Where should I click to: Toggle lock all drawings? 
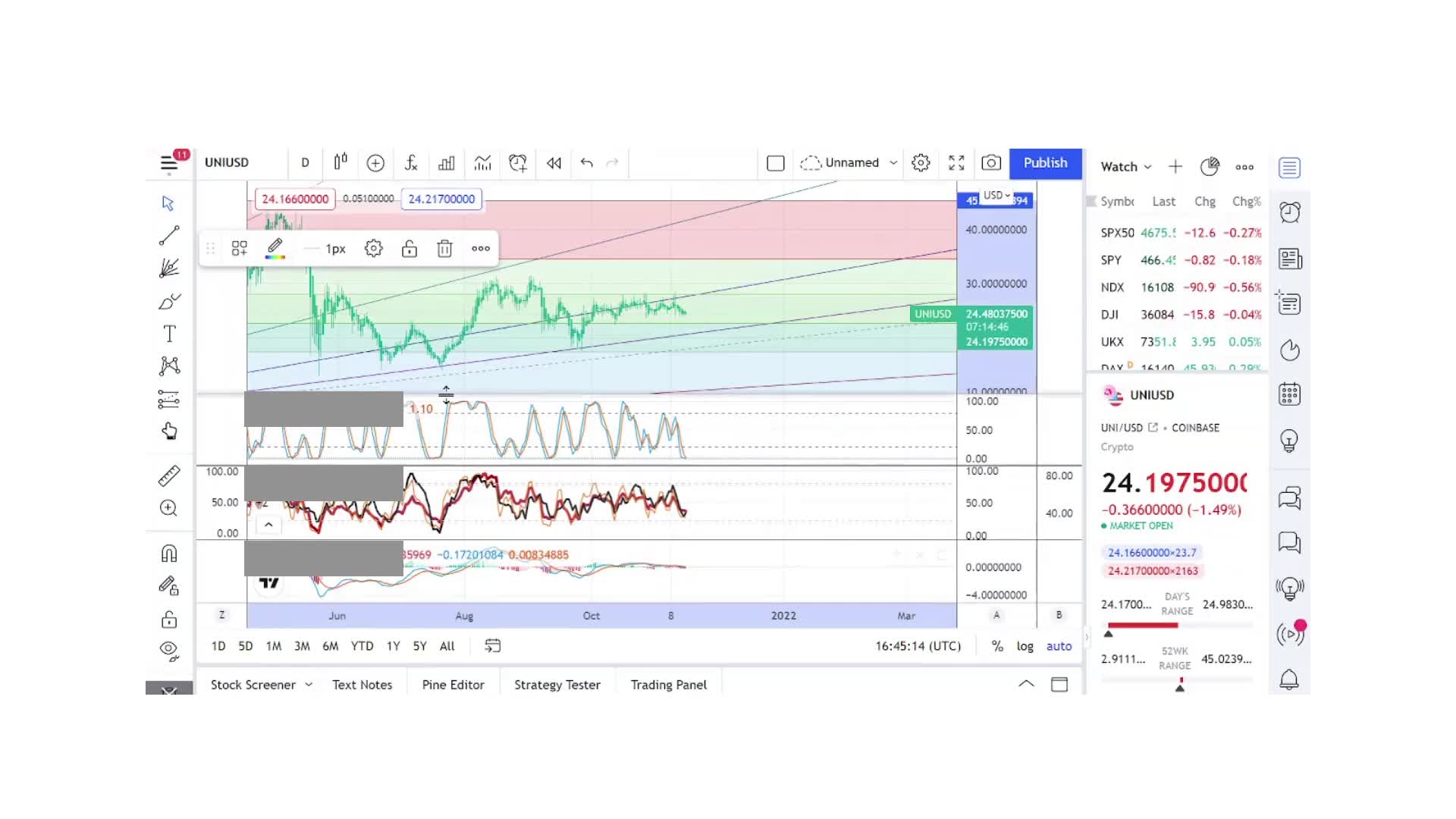(168, 619)
